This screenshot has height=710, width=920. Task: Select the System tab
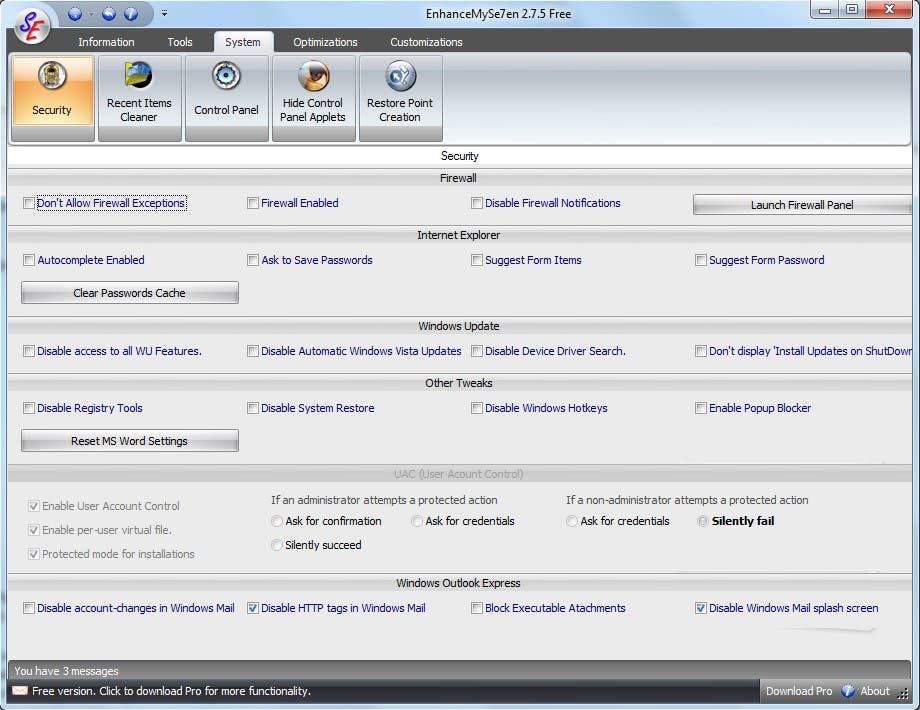[x=243, y=42]
